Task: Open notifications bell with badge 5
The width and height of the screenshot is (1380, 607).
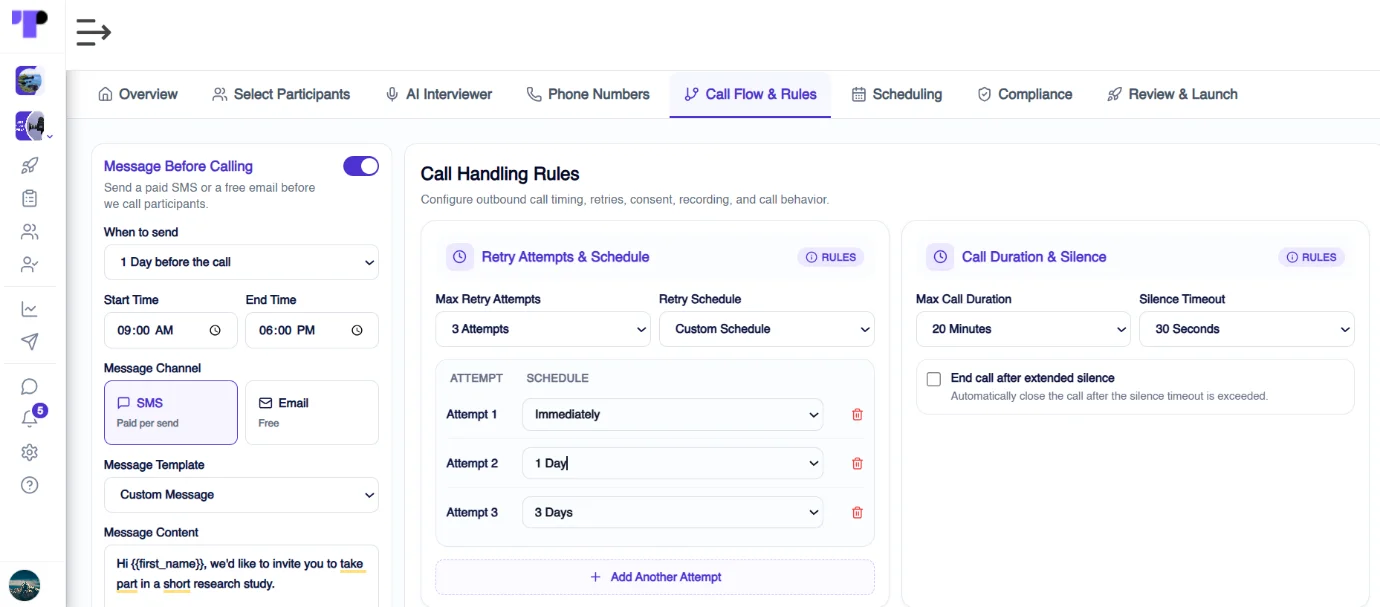Action: (30, 418)
